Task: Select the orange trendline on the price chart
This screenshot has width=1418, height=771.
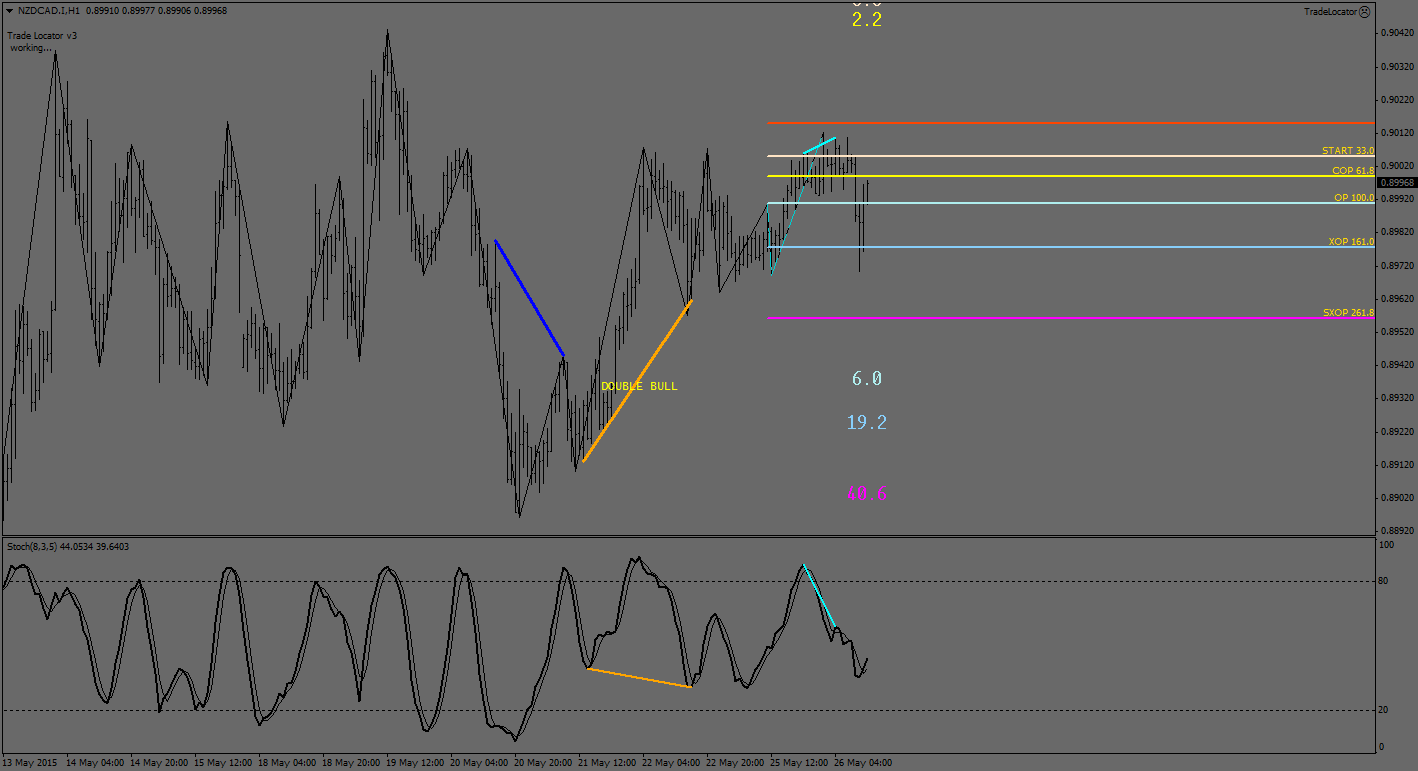Action: pos(636,381)
